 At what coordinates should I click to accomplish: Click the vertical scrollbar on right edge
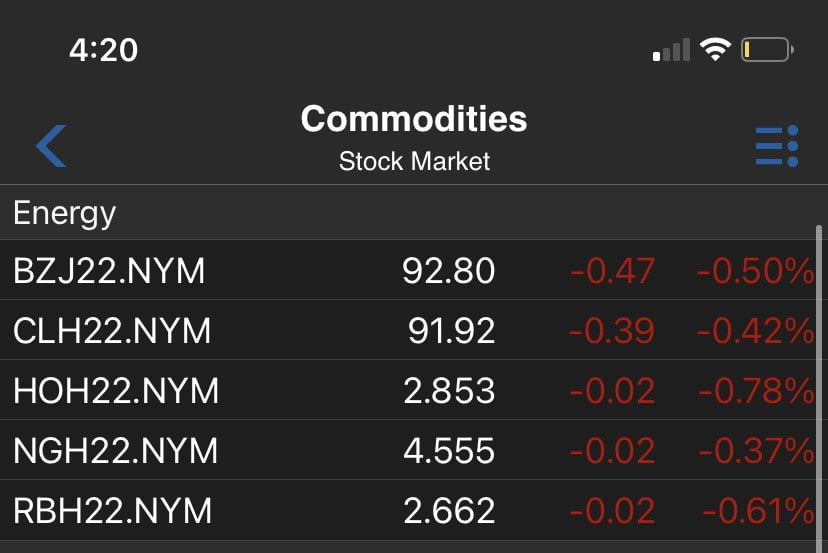point(820,380)
